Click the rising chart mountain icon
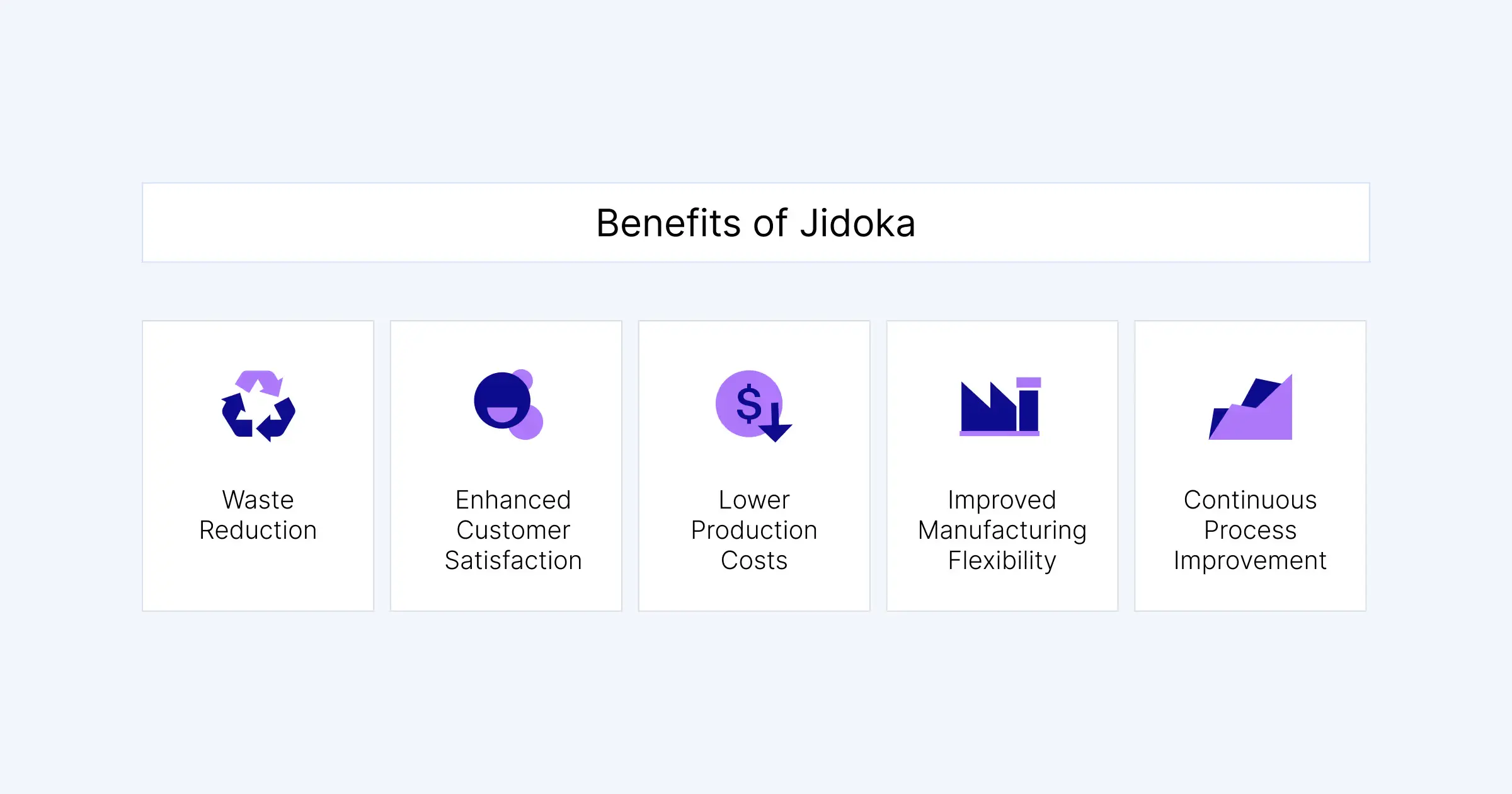This screenshot has height=794, width=1512. 1250,407
